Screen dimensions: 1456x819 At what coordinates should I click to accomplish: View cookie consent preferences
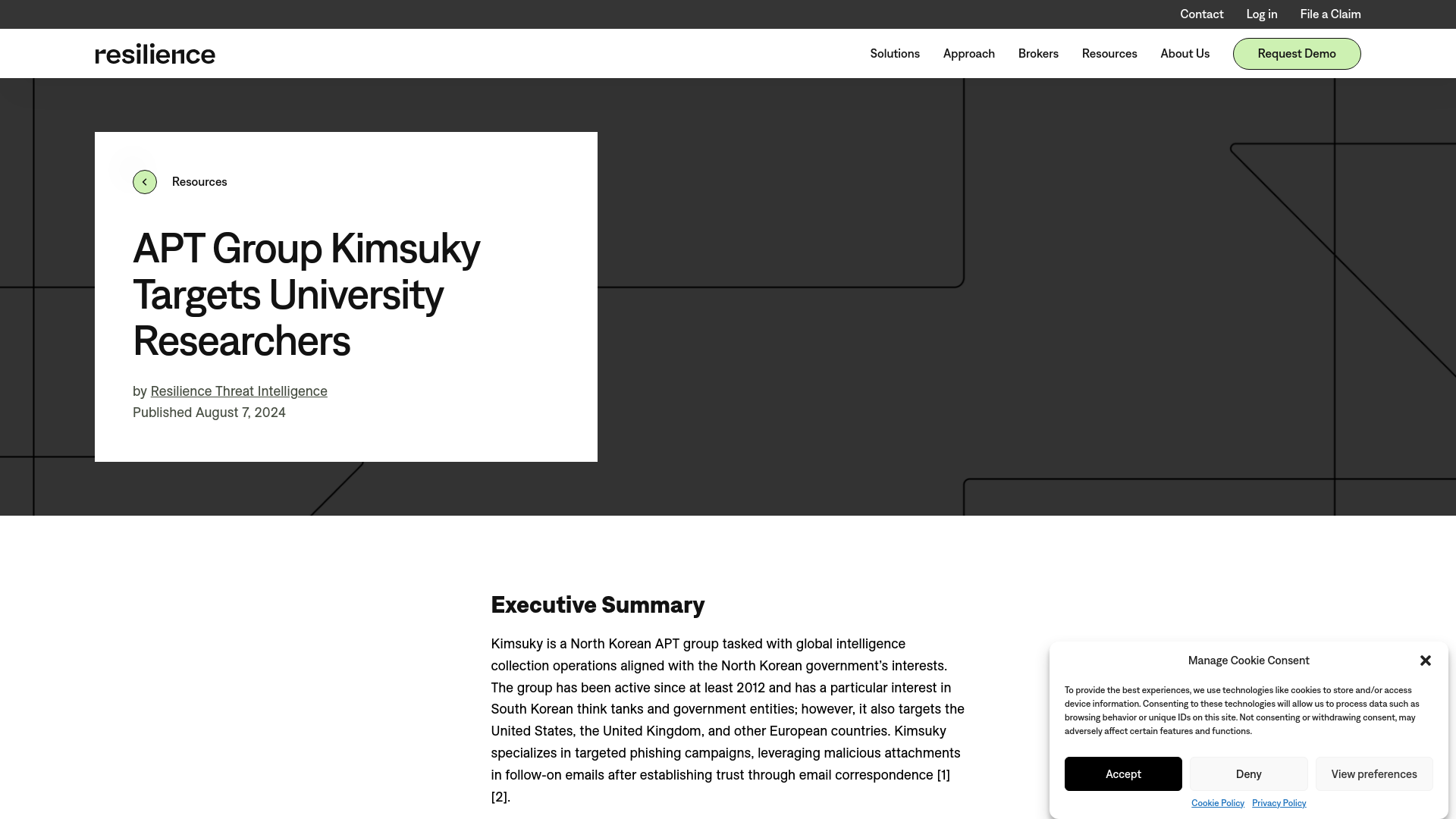[x=1374, y=773]
